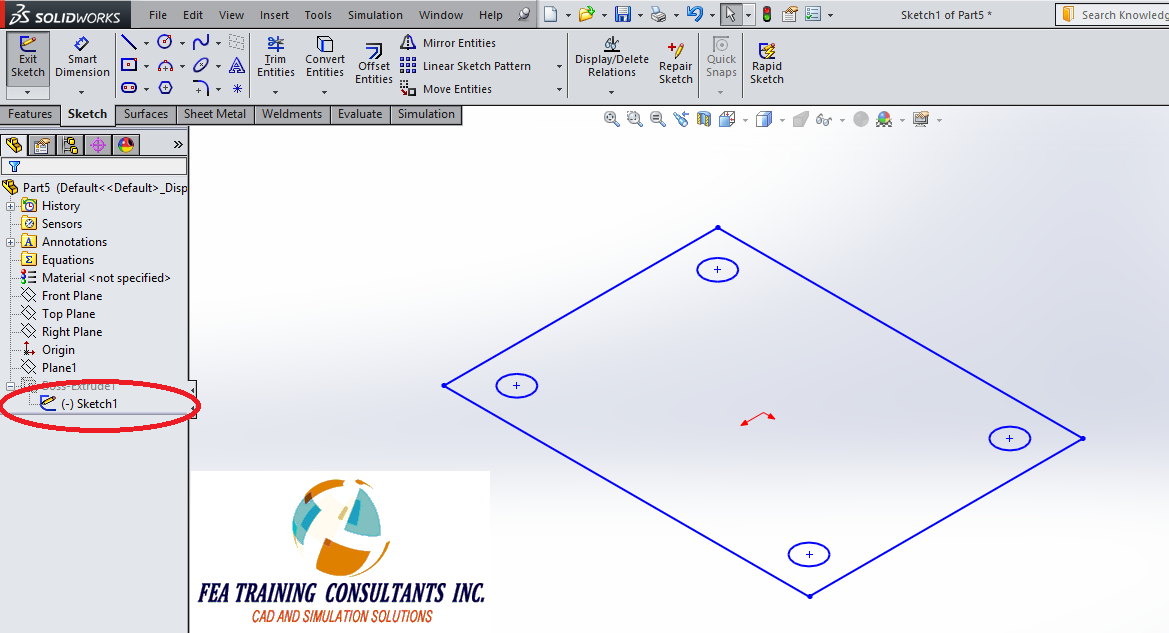Click the Zoom to Fit icon
1169x633 pixels.
pyautogui.click(x=611, y=118)
